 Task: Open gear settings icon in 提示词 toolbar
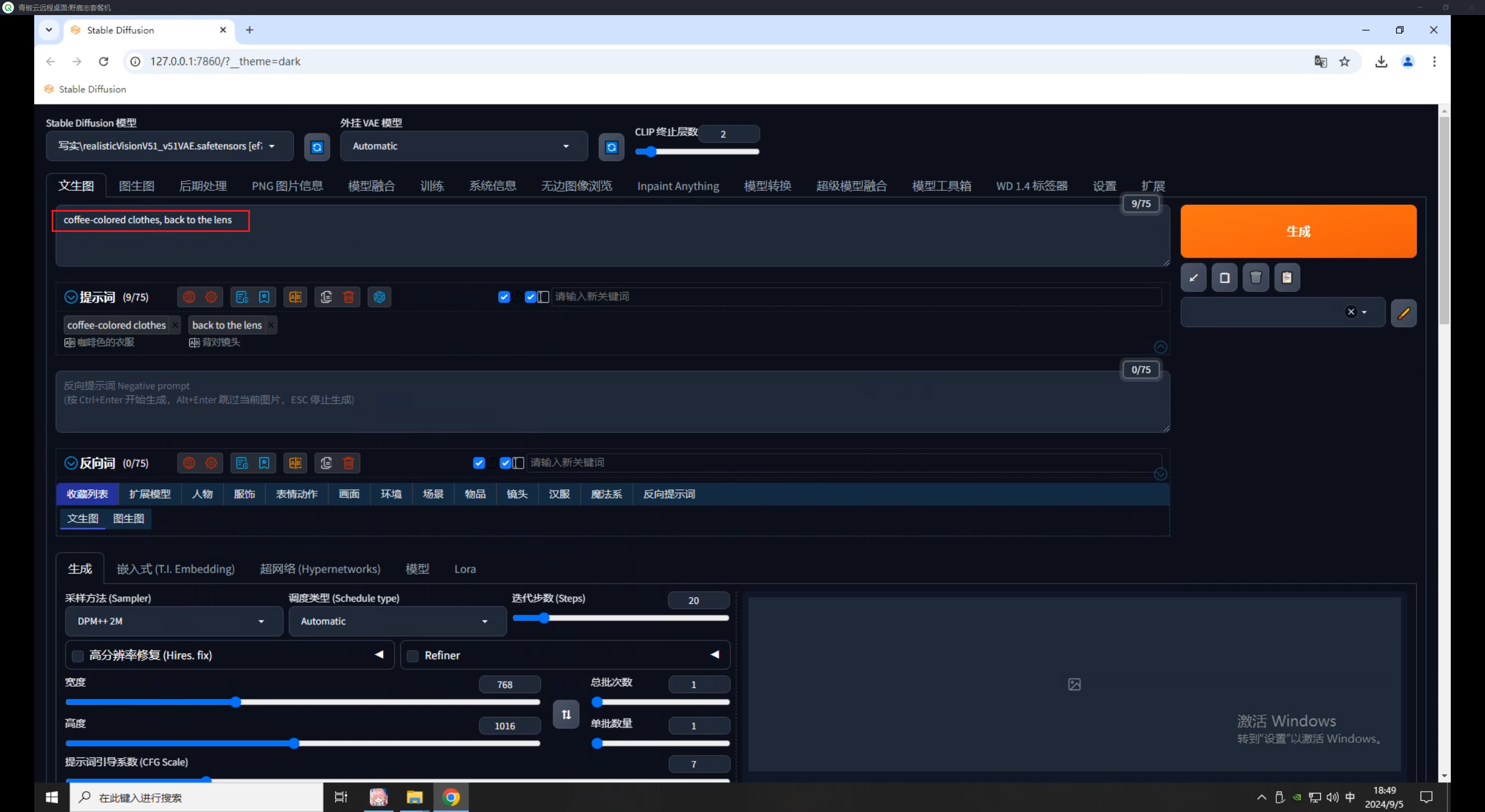211,297
